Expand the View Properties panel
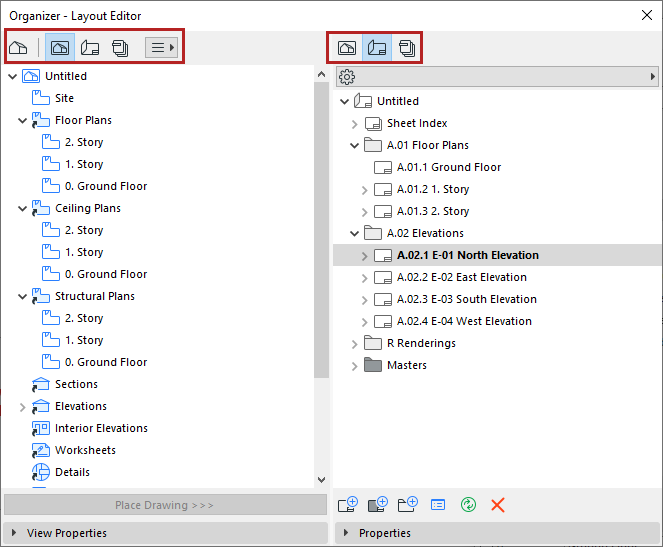This screenshot has width=663, height=547. pyautogui.click(x=14, y=533)
